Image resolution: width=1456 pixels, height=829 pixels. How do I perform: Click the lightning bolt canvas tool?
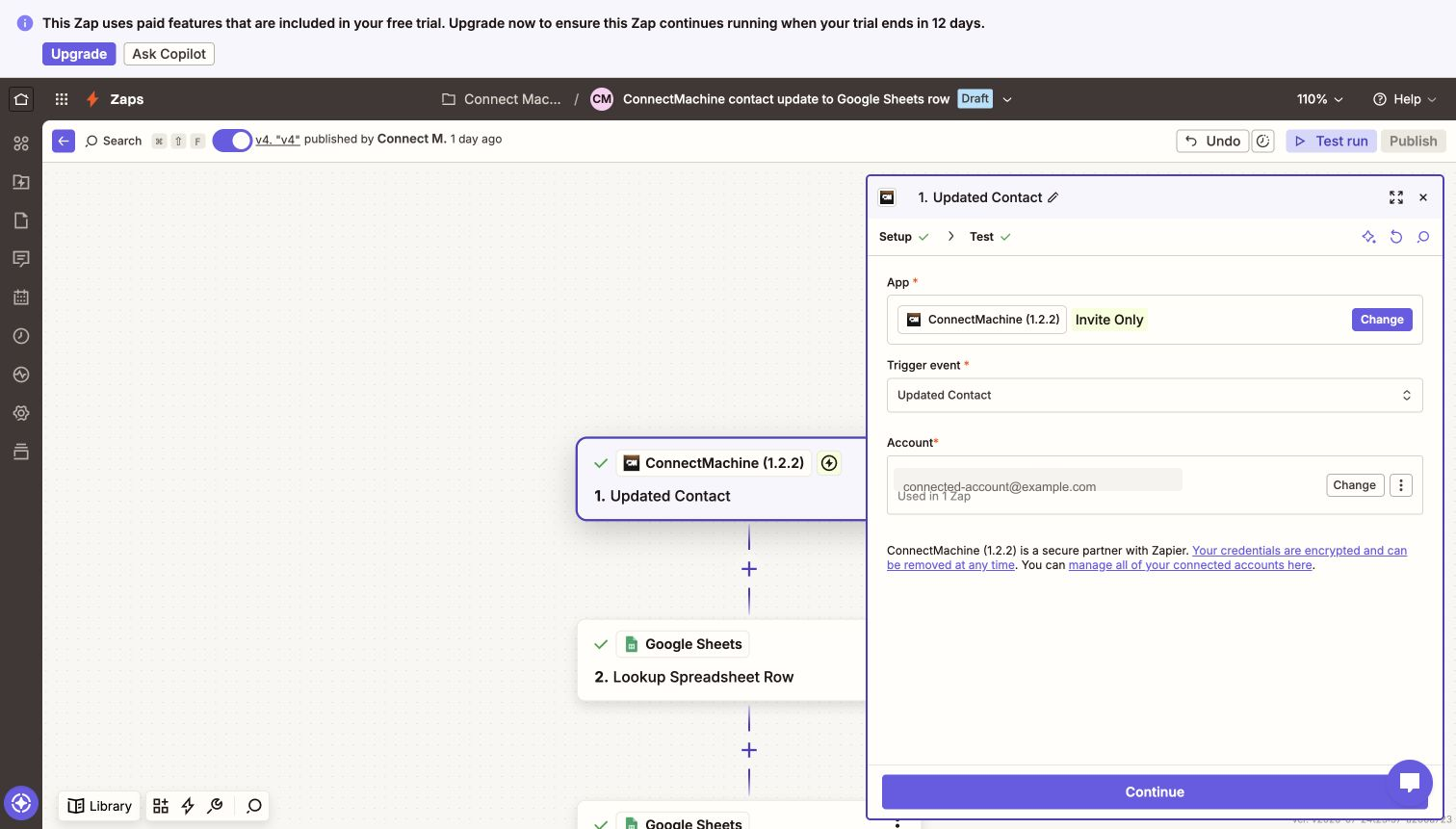click(x=188, y=806)
